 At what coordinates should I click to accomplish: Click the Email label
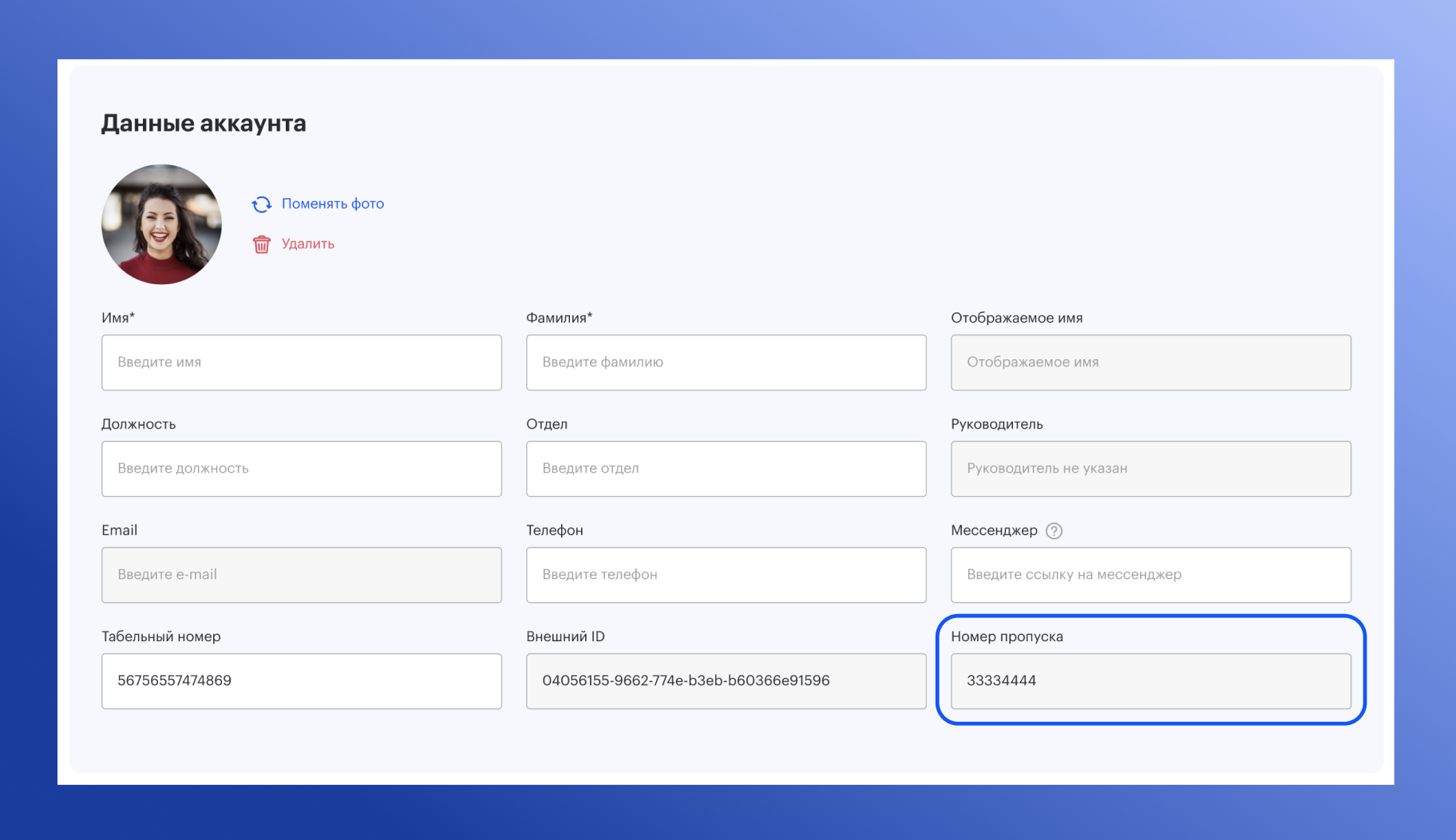point(120,530)
